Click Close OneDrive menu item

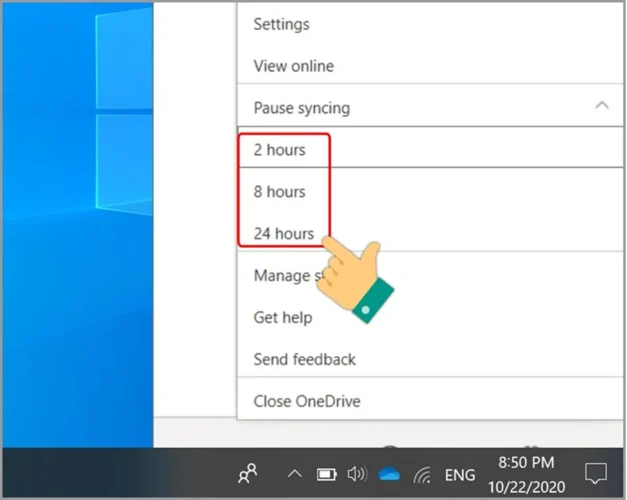430,400
